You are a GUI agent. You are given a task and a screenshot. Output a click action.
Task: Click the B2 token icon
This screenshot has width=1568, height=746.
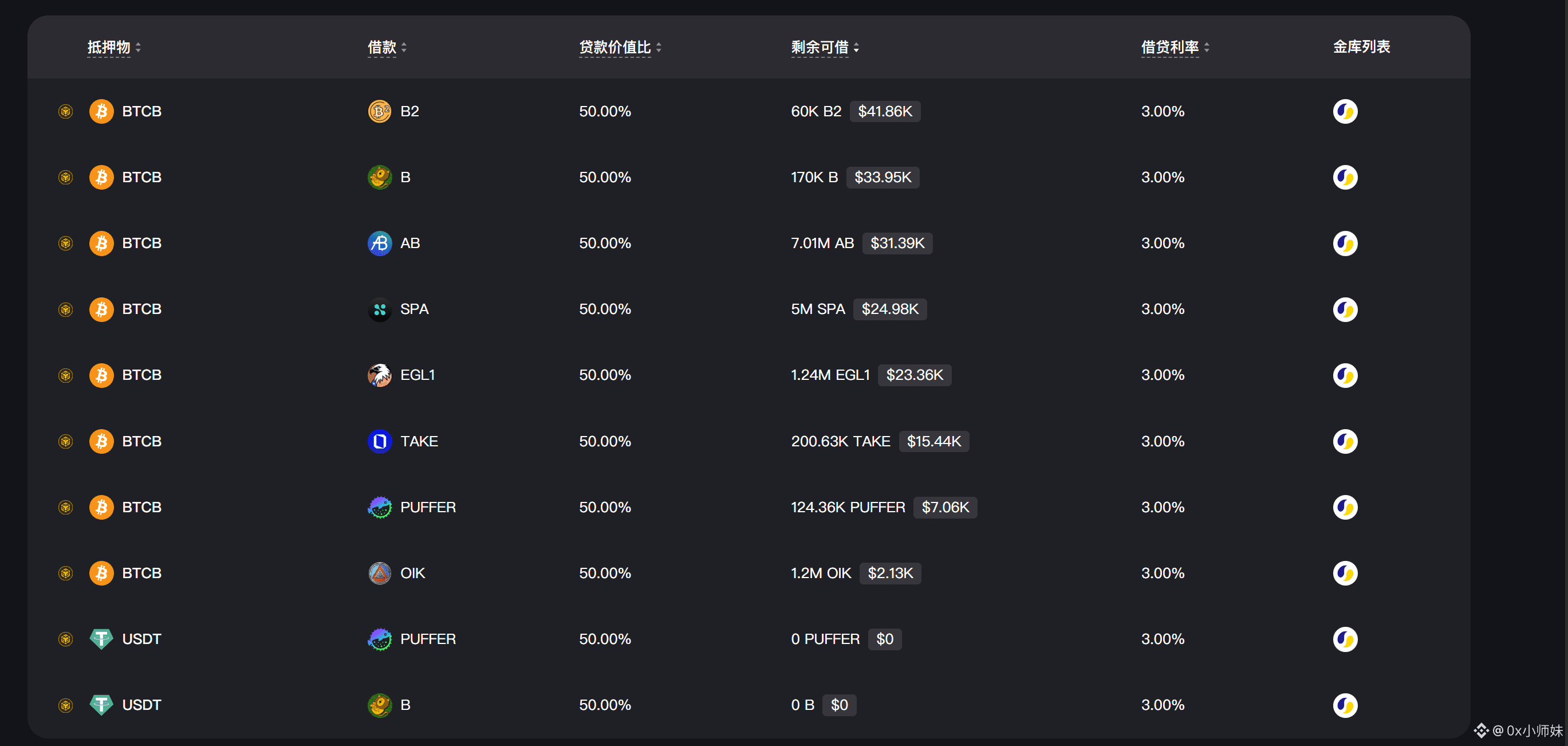tap(379, 112)
